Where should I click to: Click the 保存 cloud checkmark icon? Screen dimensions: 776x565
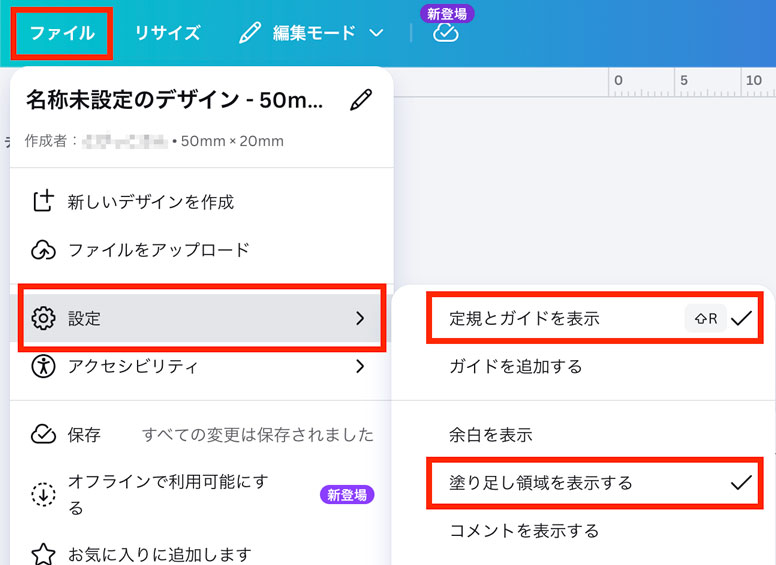(x=44, y=434)
